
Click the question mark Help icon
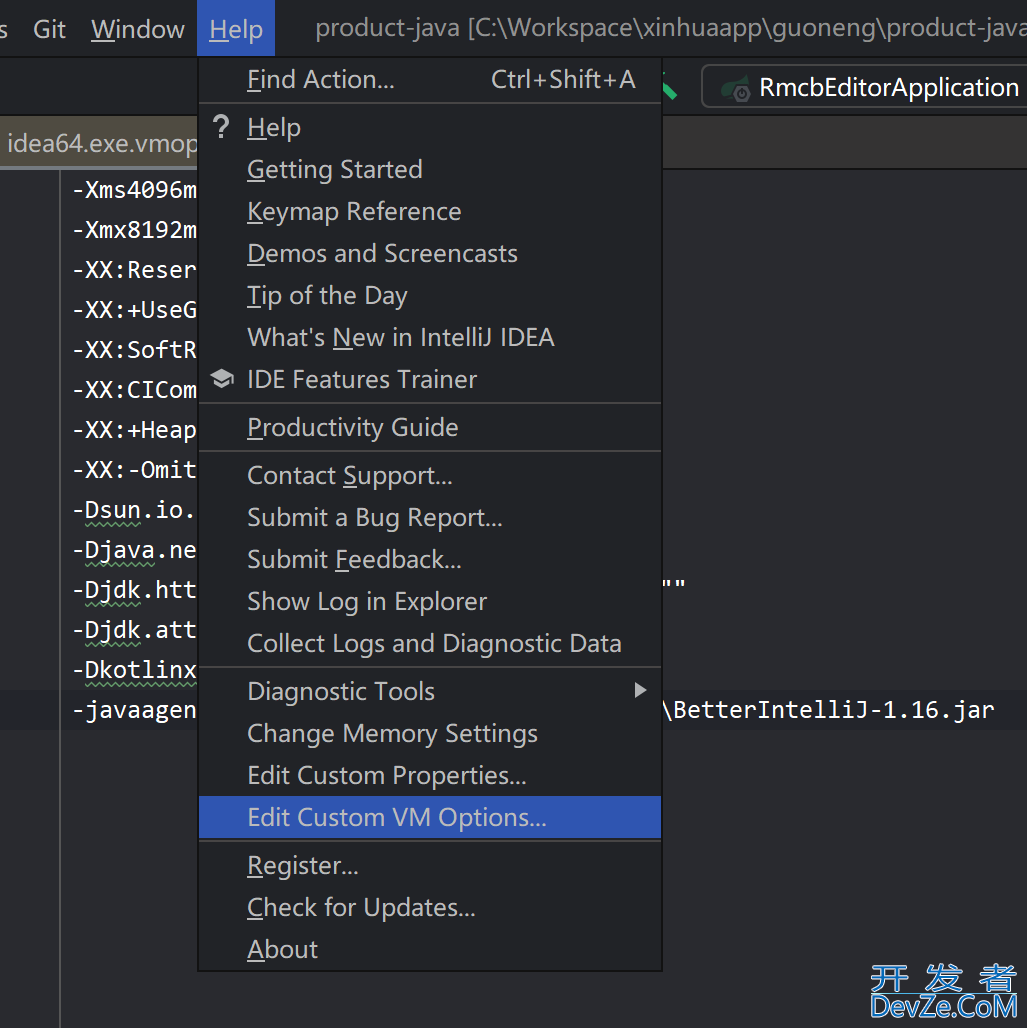pyautogui.click(x=222, y=127)
